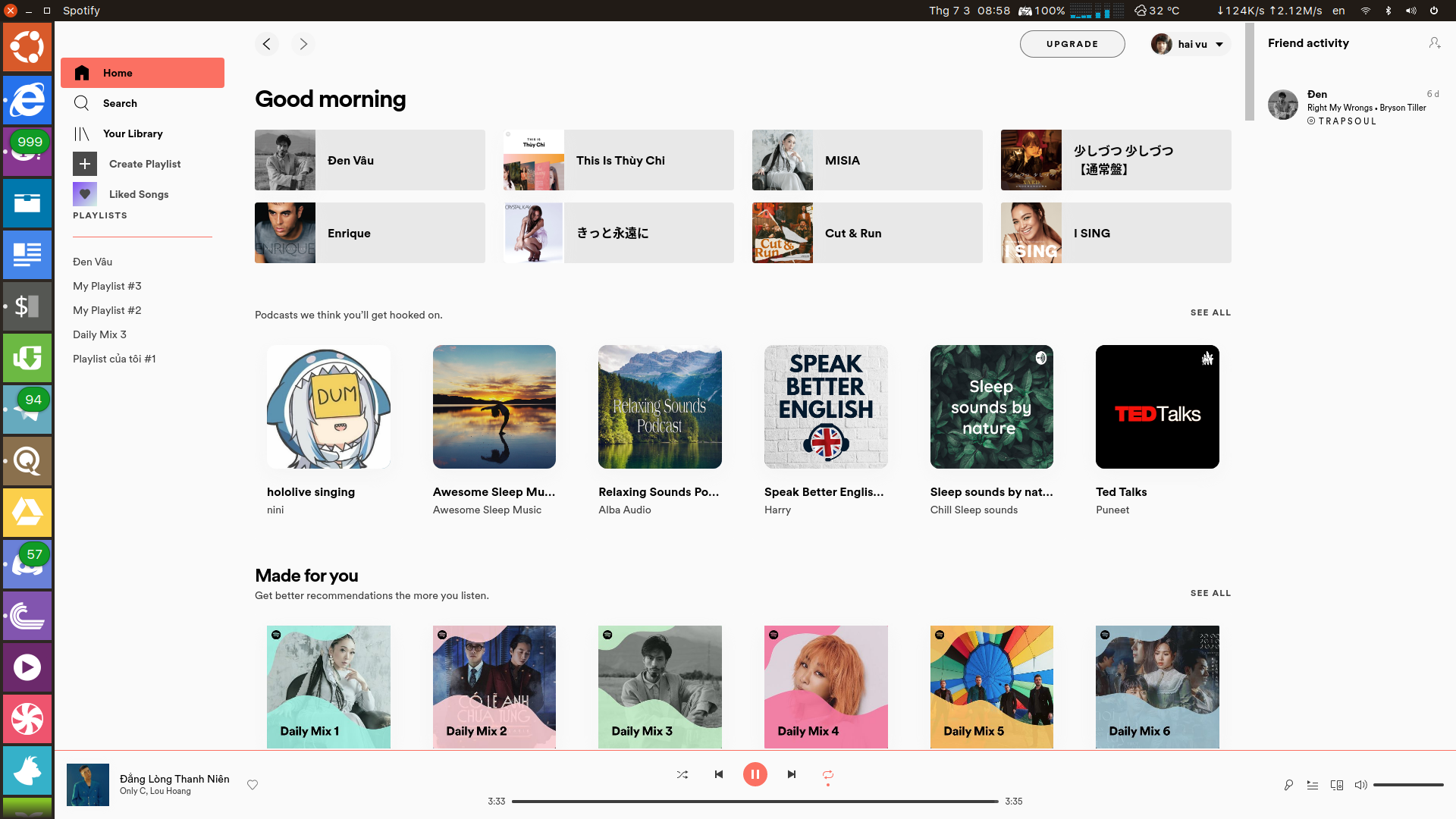See all podcasts recommendations
The image size is (1456, 819).
click(1210, 312)
